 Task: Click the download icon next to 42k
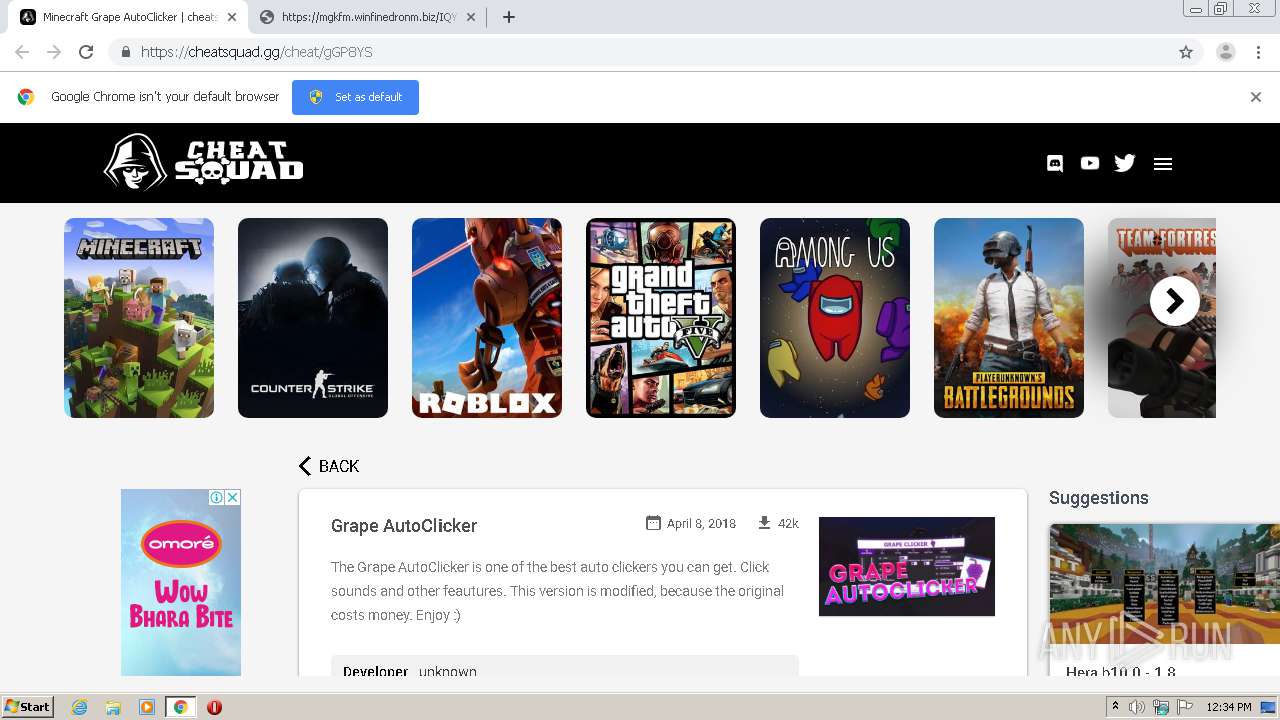pos(764,523)
